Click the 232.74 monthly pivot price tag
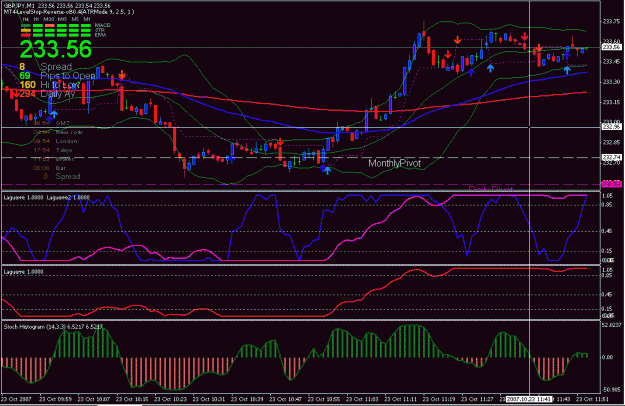 pyautogui.click(x=612, y=157)
